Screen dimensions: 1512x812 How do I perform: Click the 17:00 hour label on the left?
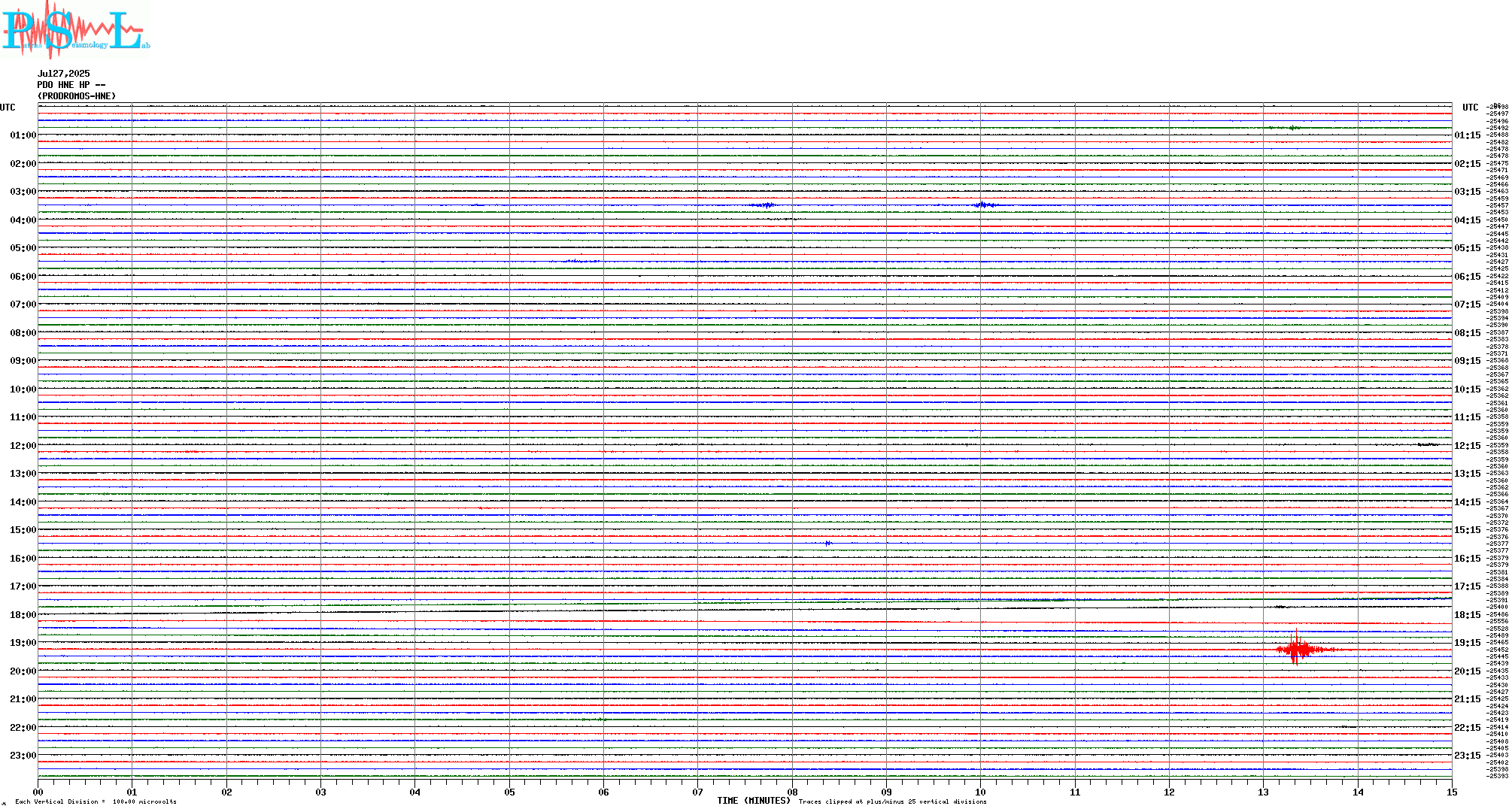tap(23, 586)
